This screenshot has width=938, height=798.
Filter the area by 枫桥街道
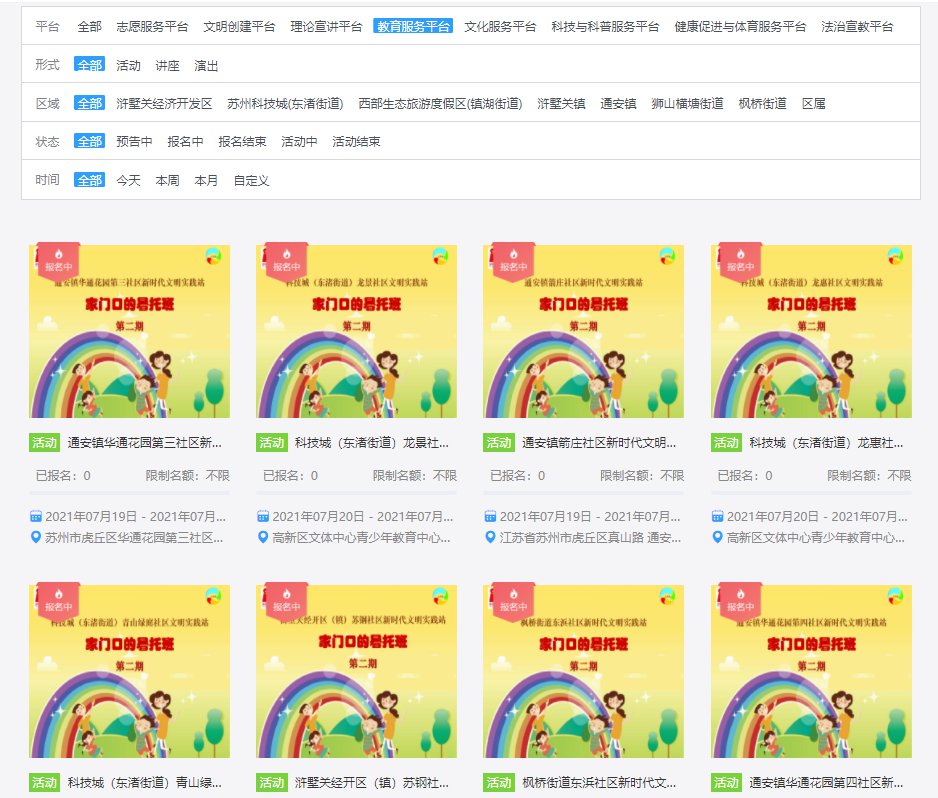(x=762, y=103)
